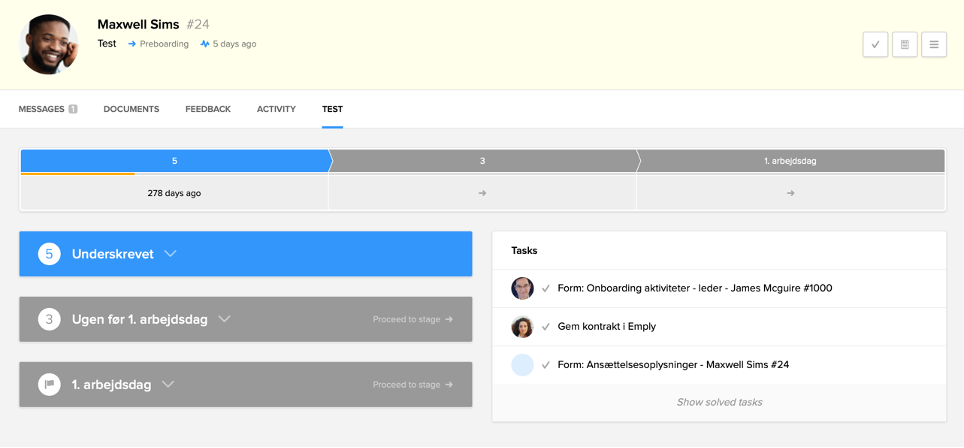Tick the Ansættelsesoplysninger form task
Image resolution: width=964 pixels, height=448 pixels.
[546, 365]
